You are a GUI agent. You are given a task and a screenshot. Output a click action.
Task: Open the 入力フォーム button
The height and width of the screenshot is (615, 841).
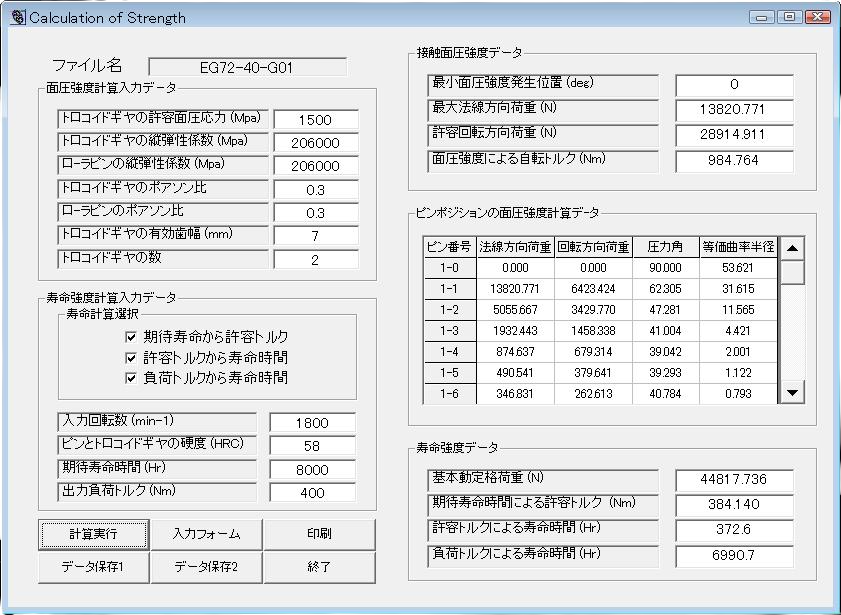[207, 534]
